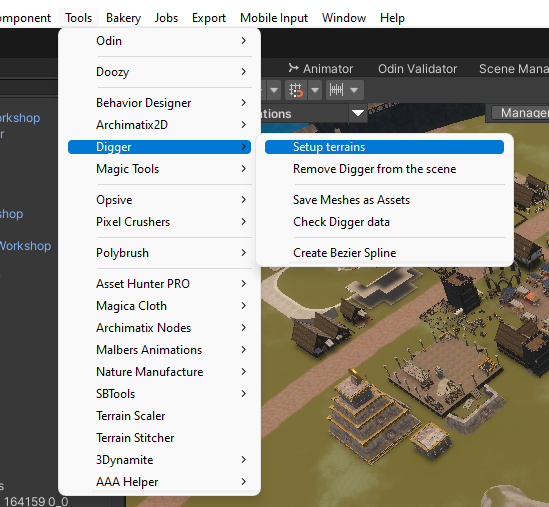The image size is (549, 507).
Task: Open the SBTools submenu
Action: [159, 394]
